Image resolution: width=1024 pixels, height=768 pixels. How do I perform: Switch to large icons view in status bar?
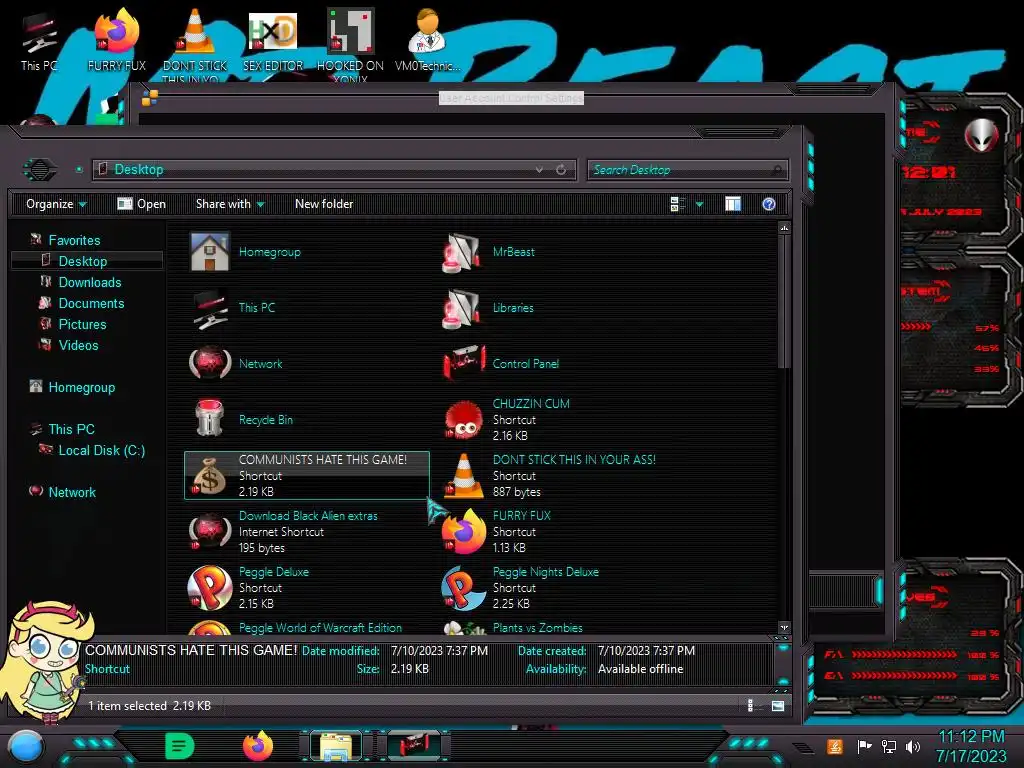[x=778, y=705]
